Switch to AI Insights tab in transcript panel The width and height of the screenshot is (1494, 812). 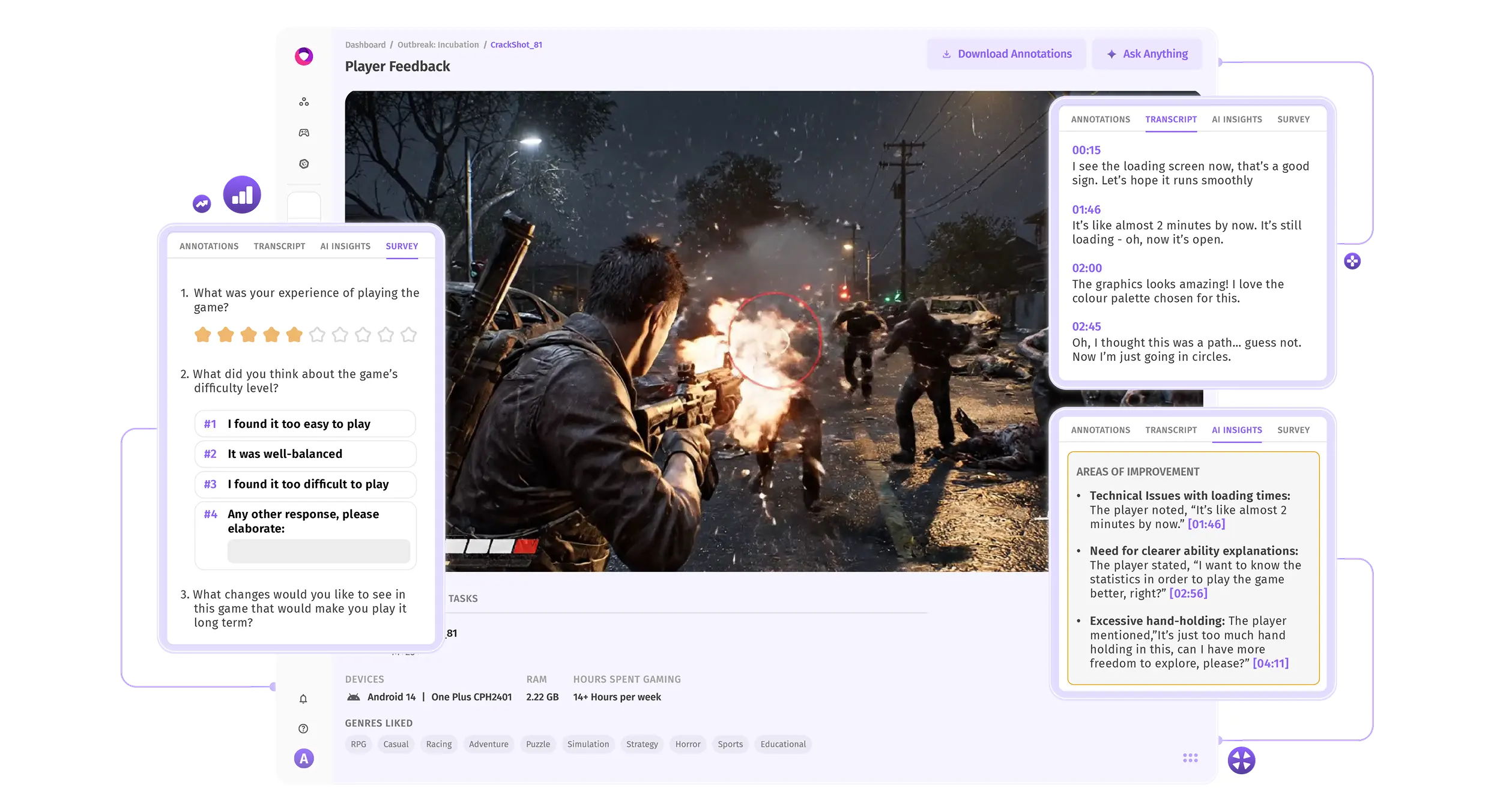click(x=1236, y=119)
